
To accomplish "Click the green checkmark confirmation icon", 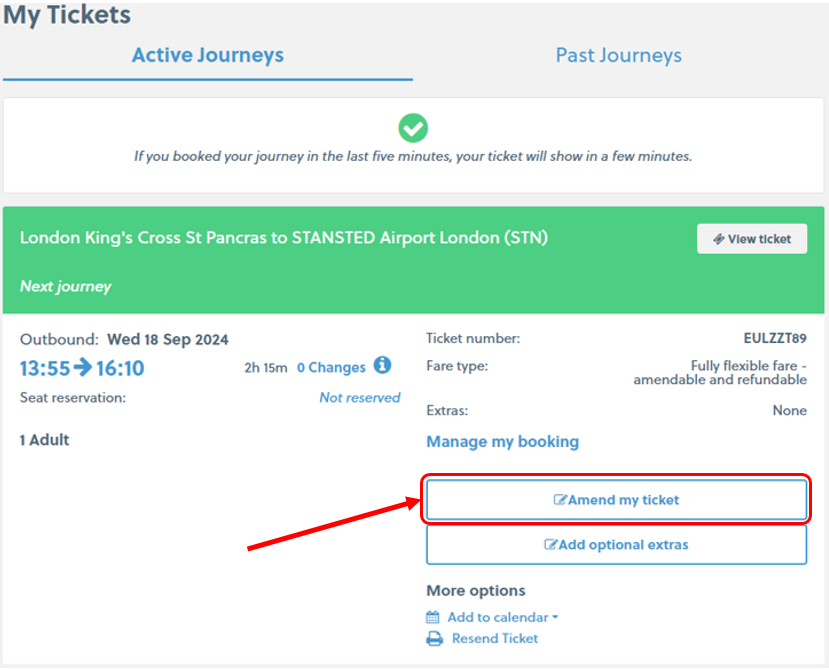I will (x=413, y=127).
